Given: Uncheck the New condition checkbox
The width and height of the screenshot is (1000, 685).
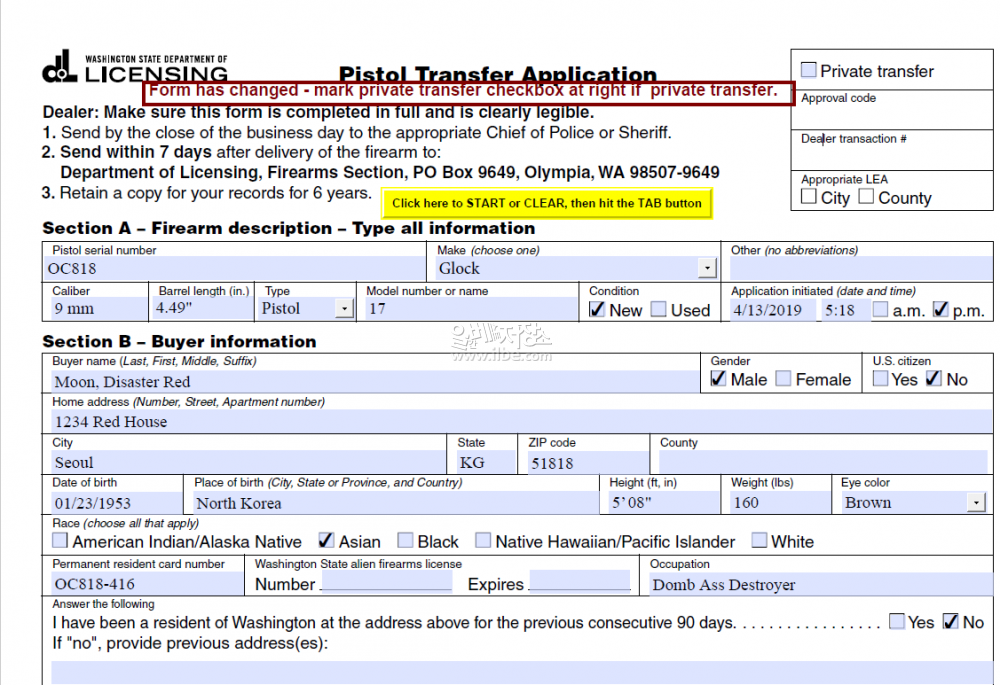Looking at the screenshot, I should point(597,310).
